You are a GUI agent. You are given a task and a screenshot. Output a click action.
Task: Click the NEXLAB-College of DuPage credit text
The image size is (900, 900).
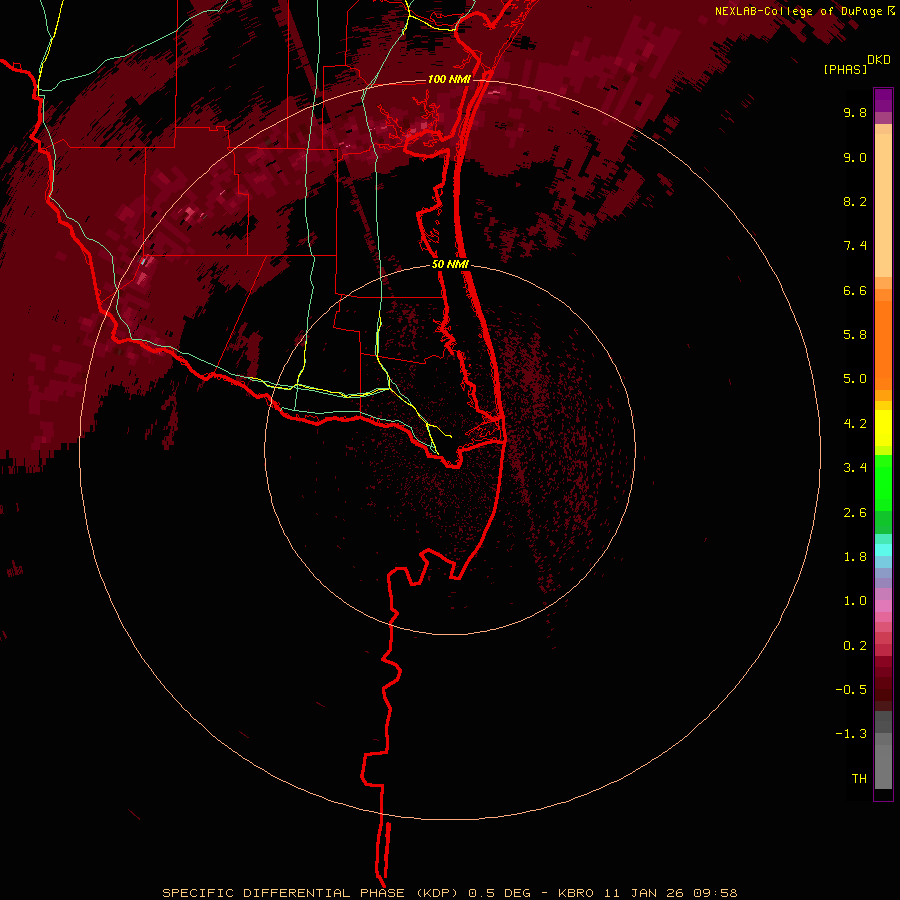pos(798,11)
